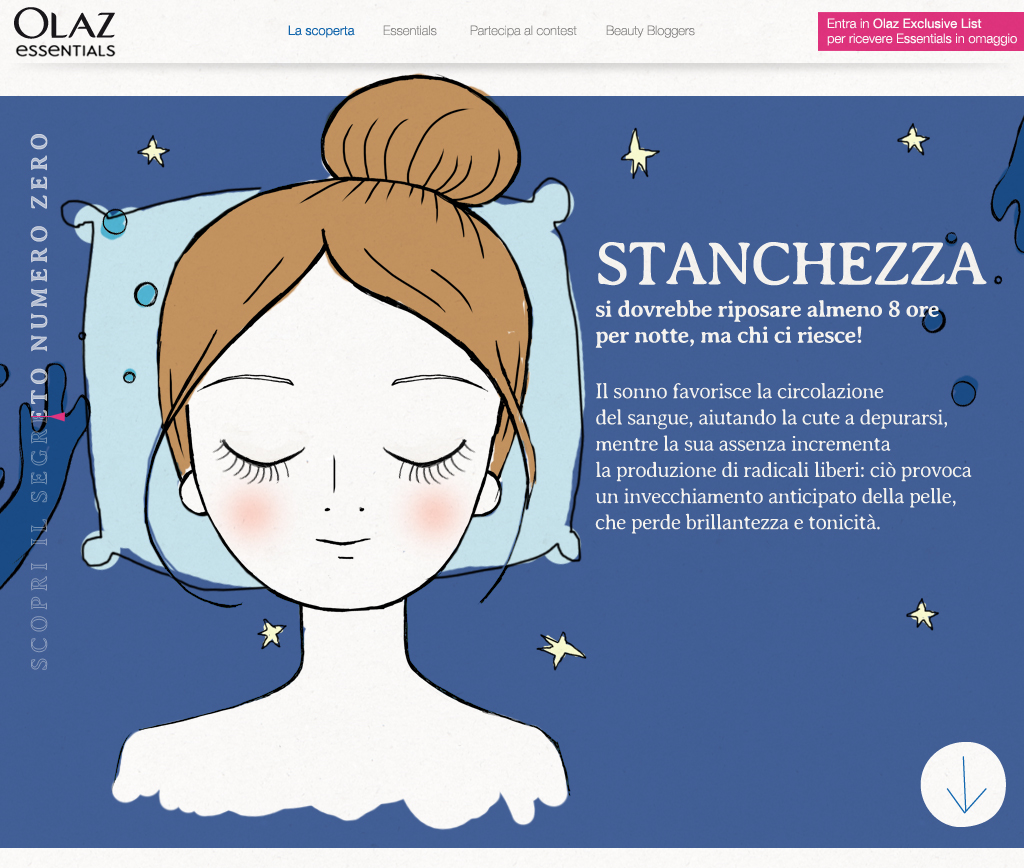1024x868 pixels.
Task: Click the round down-arrow button
Action: click(x=963, y=784)
